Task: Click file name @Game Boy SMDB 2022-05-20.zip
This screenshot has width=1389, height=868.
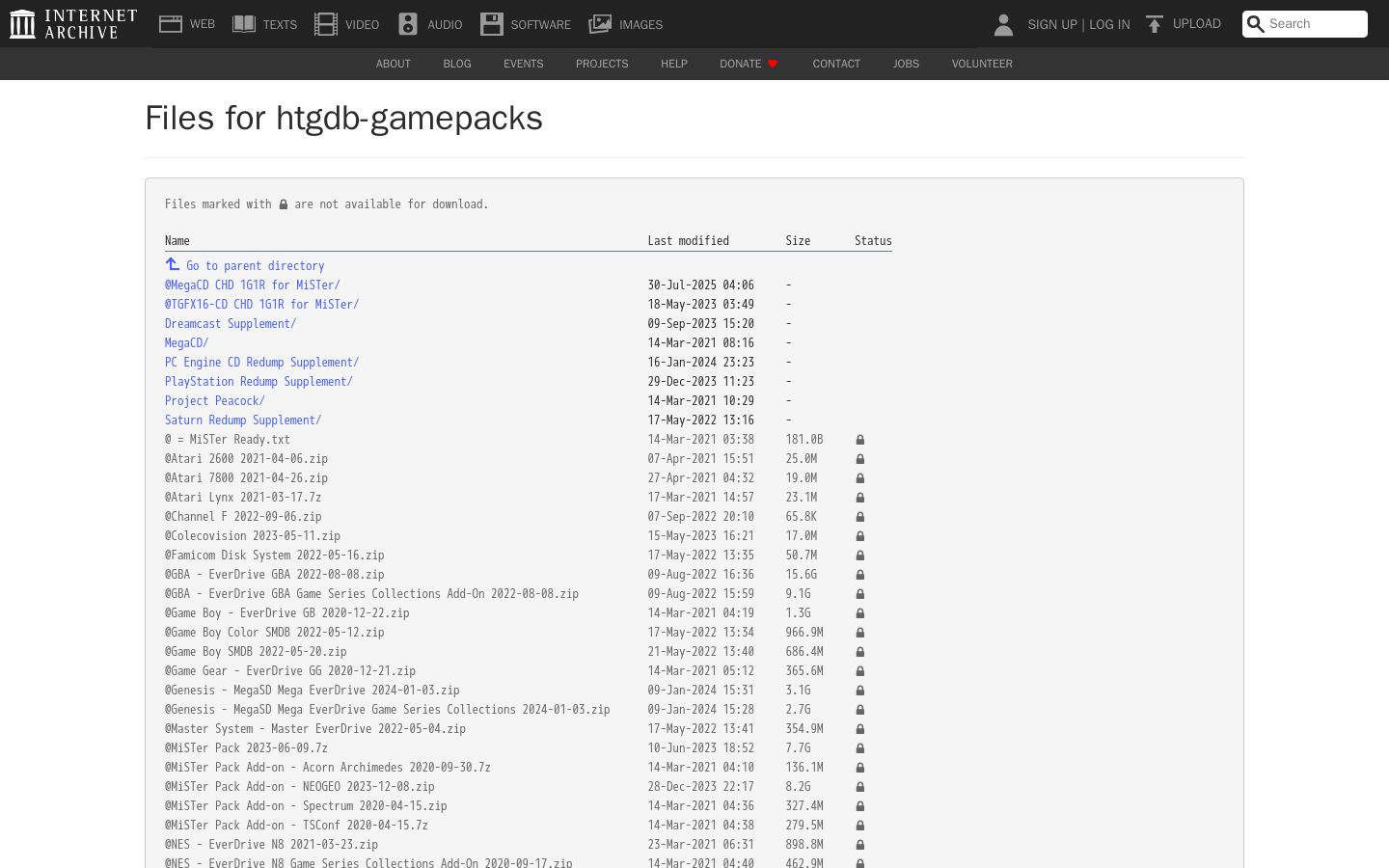Action: click(x=256, y=652)
